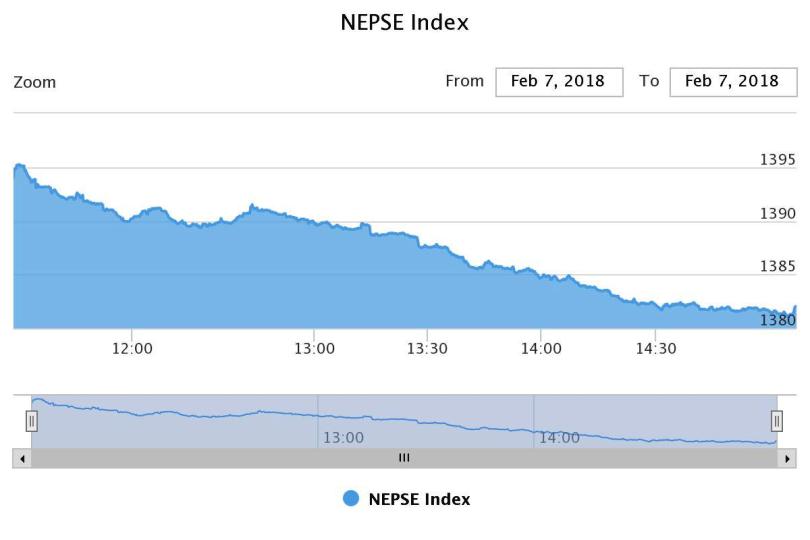The image size is (810, 540).
Task: Click the 1390 y-axis value label
Action: pos(777,214)
